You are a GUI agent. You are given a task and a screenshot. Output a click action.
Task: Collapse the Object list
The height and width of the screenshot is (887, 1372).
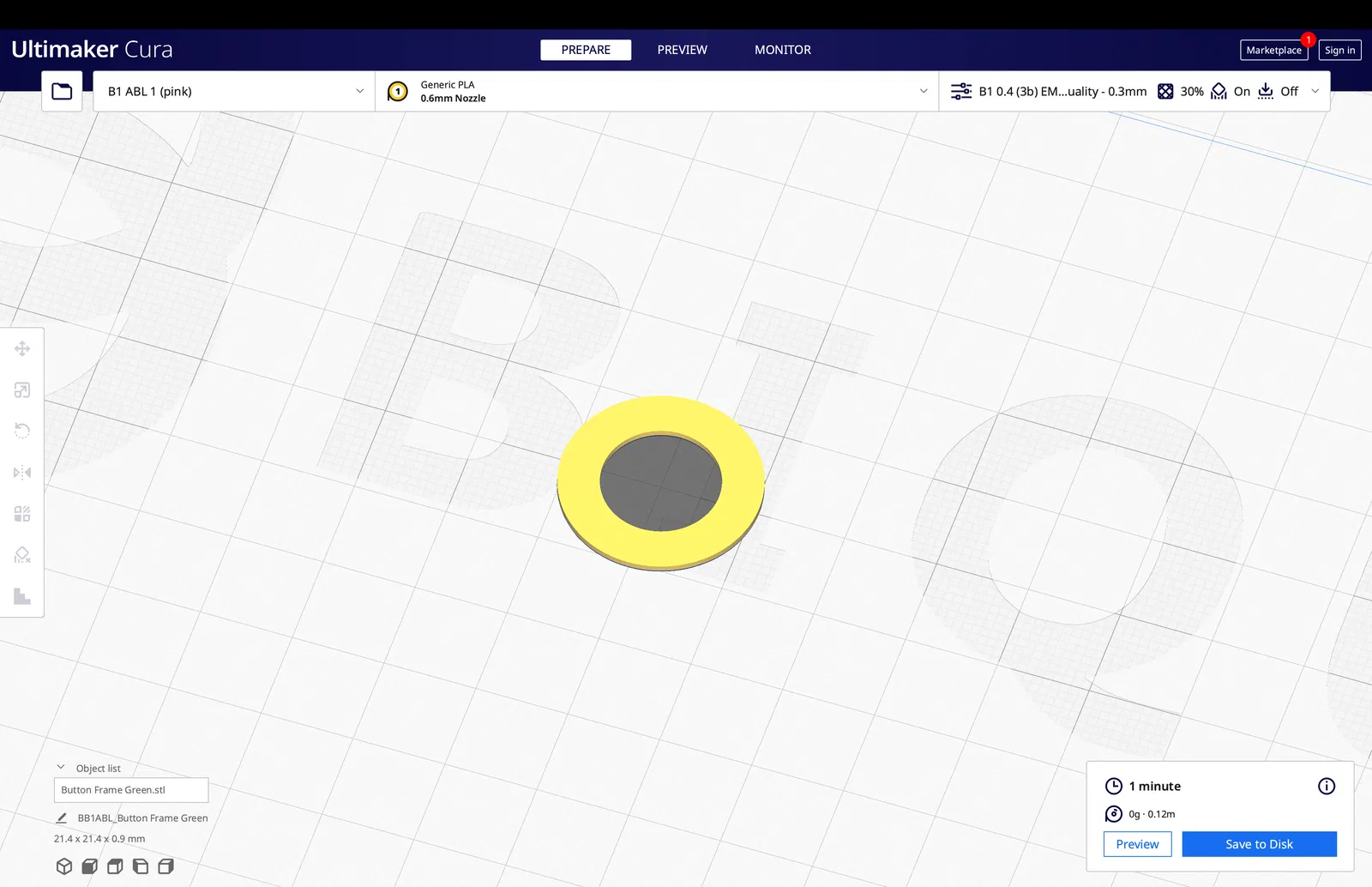(61, 768)
